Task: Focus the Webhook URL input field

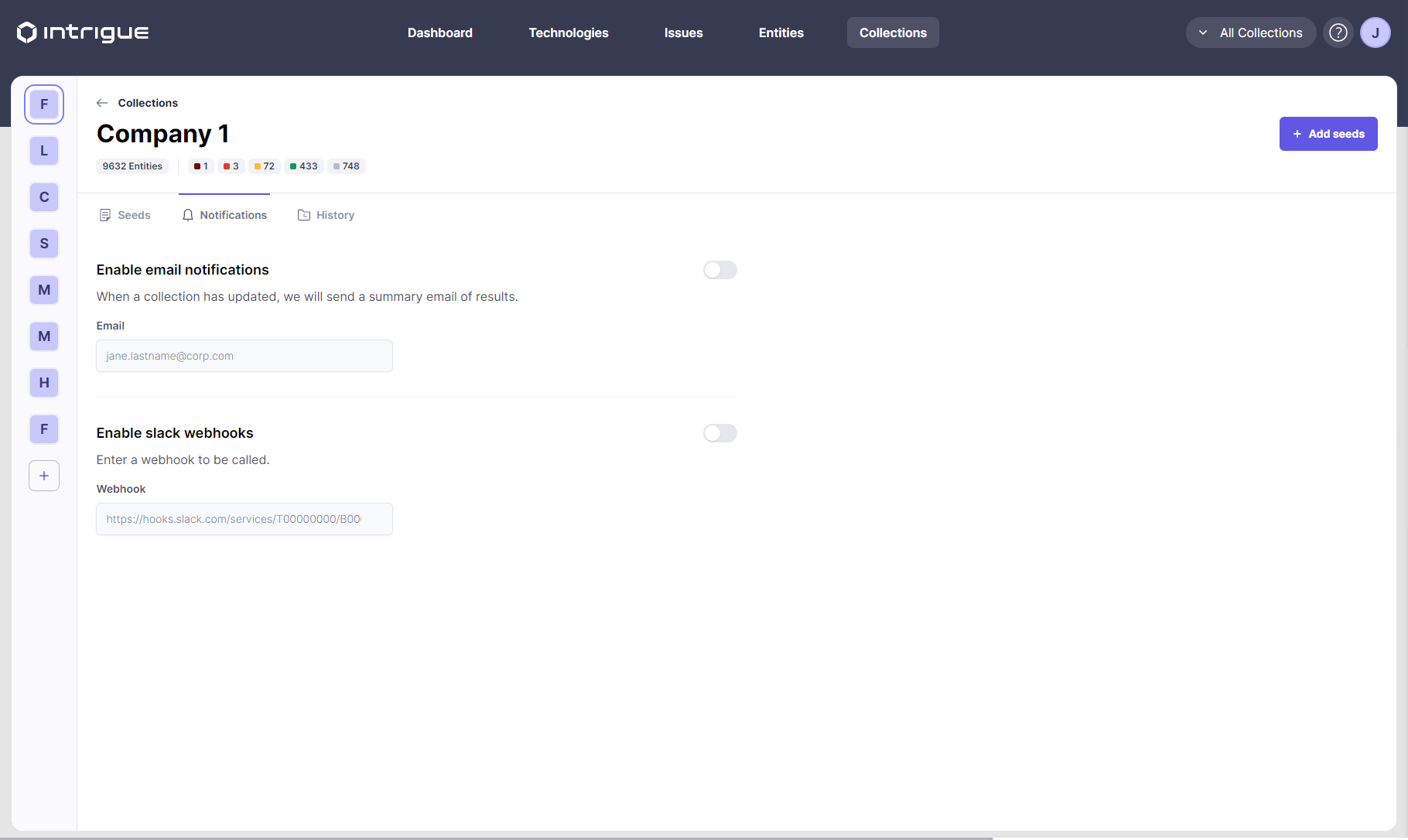Action: pos(244,519)
